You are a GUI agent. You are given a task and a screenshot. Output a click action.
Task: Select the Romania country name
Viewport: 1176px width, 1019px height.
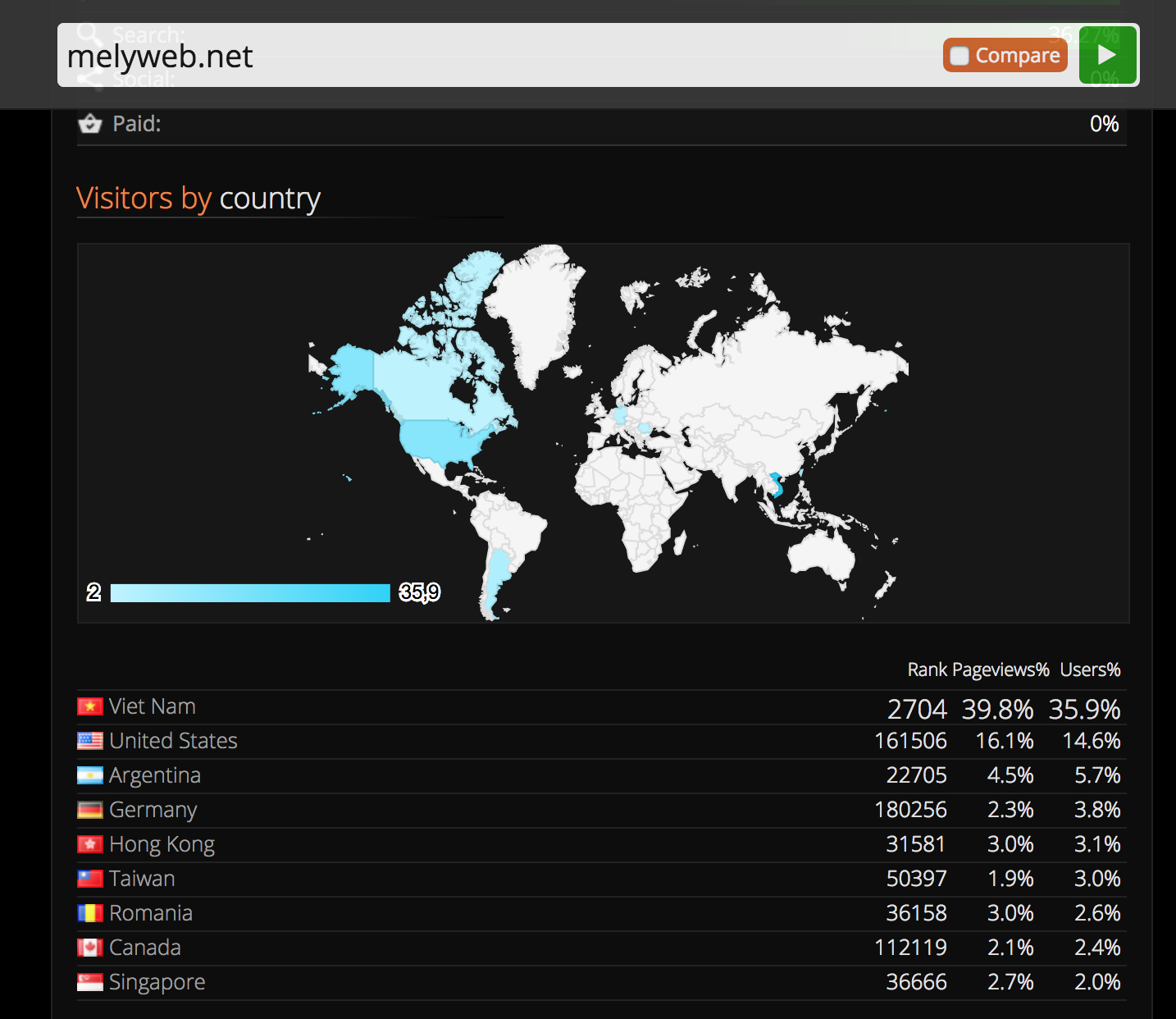(151, 913)
